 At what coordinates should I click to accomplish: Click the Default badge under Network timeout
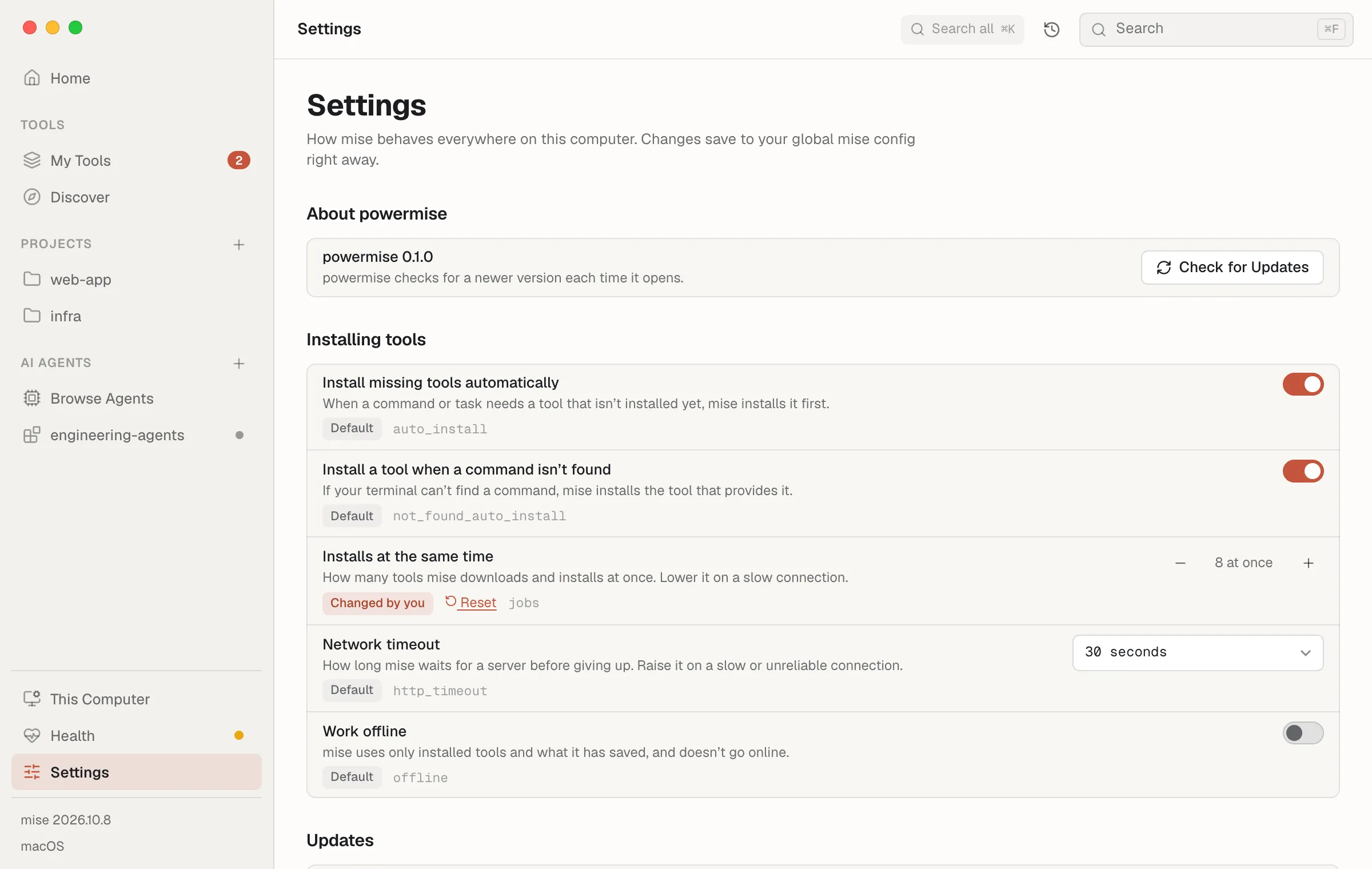(x=352, y=690)
